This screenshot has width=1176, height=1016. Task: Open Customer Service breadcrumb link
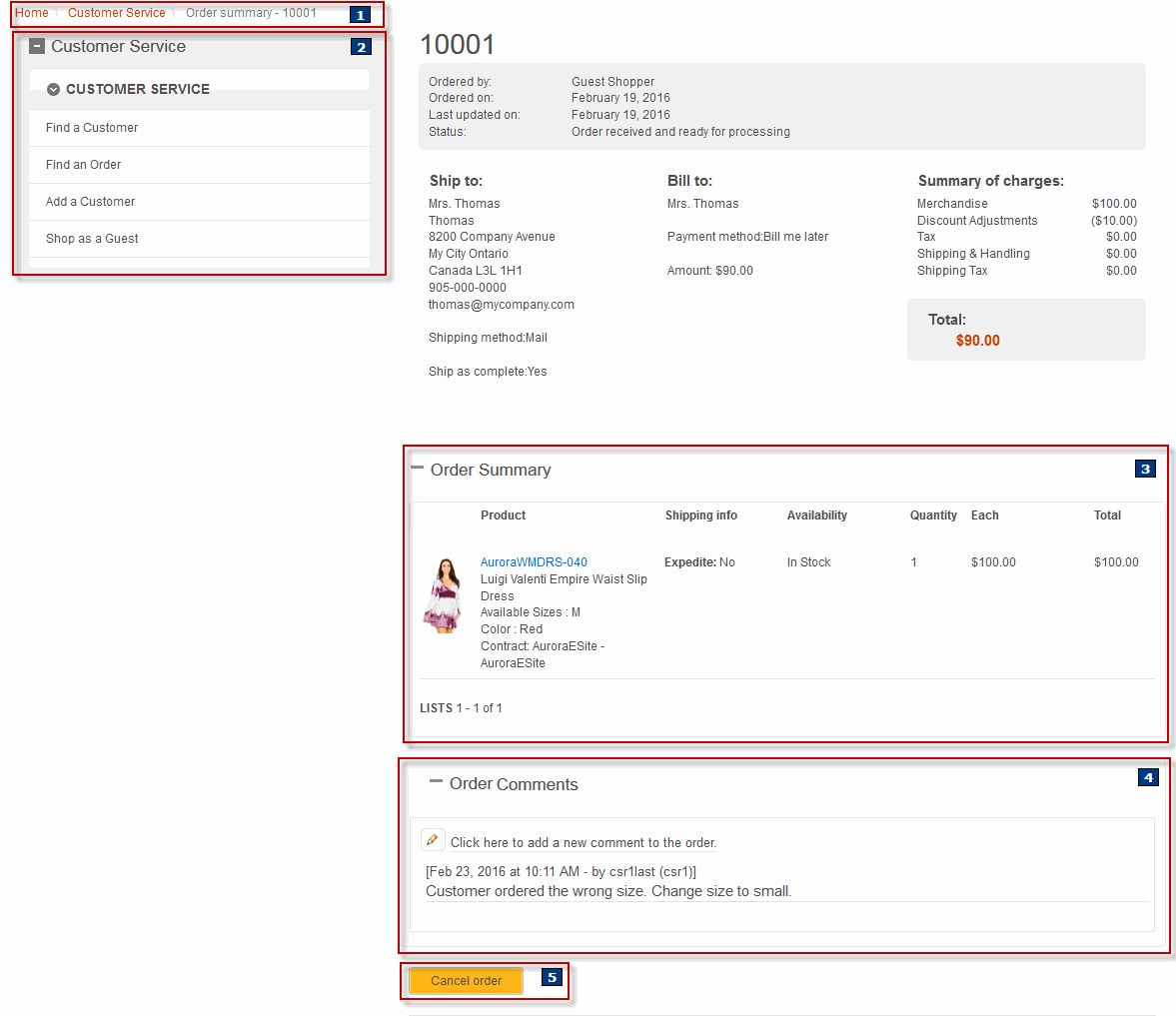116,13
